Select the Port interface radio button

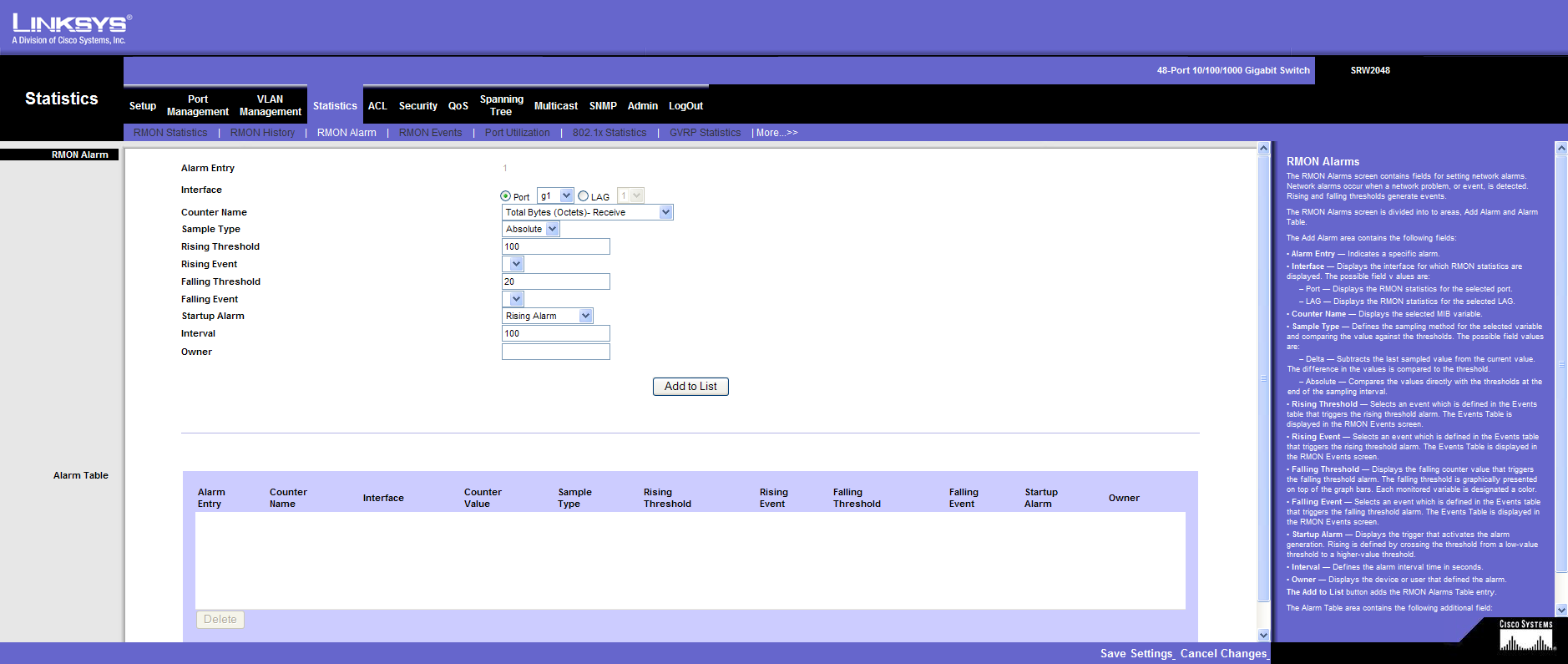click(x=505, y=196)
